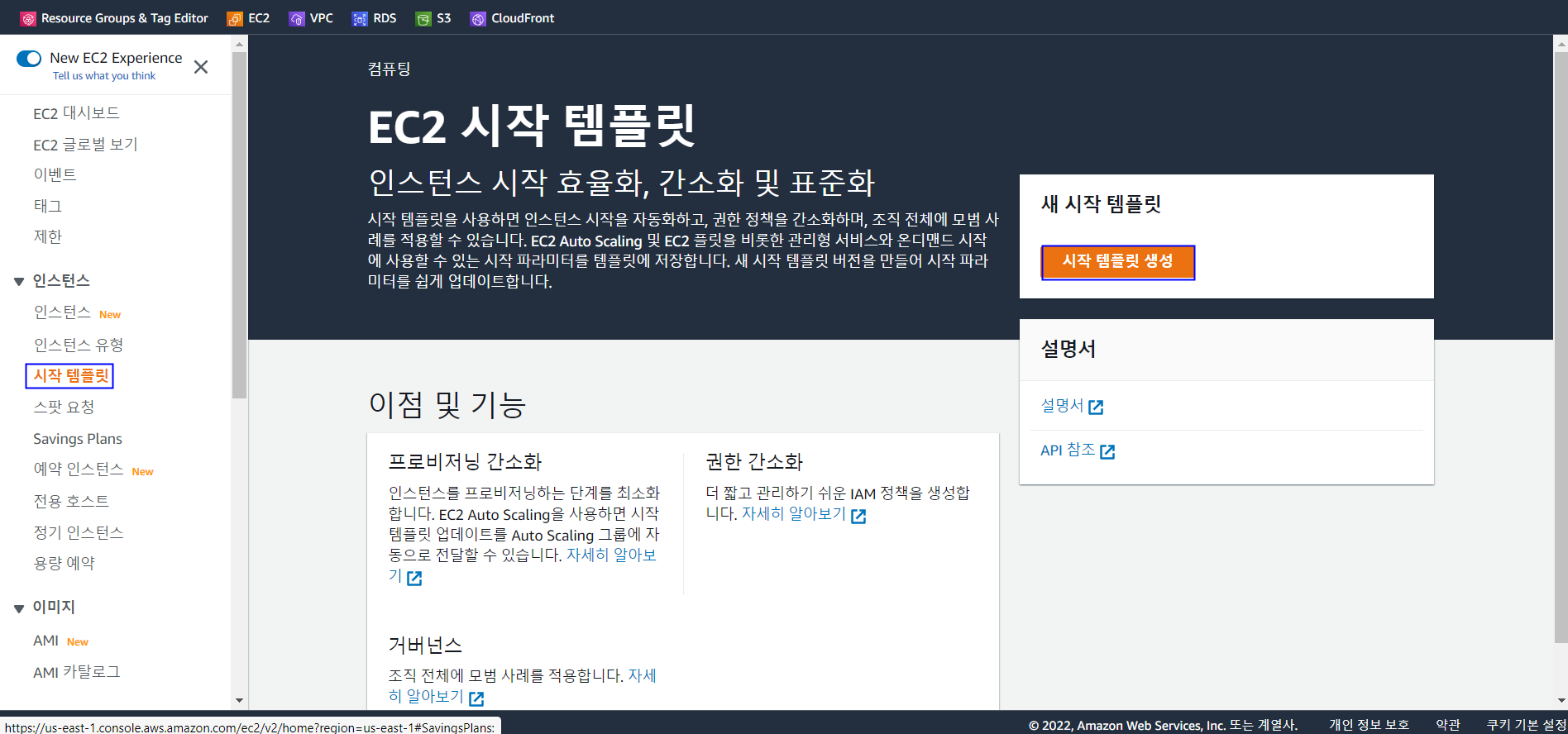Select 제한 in the sidebar
This screenshot has width=1568, height=734.
point(47,236)
